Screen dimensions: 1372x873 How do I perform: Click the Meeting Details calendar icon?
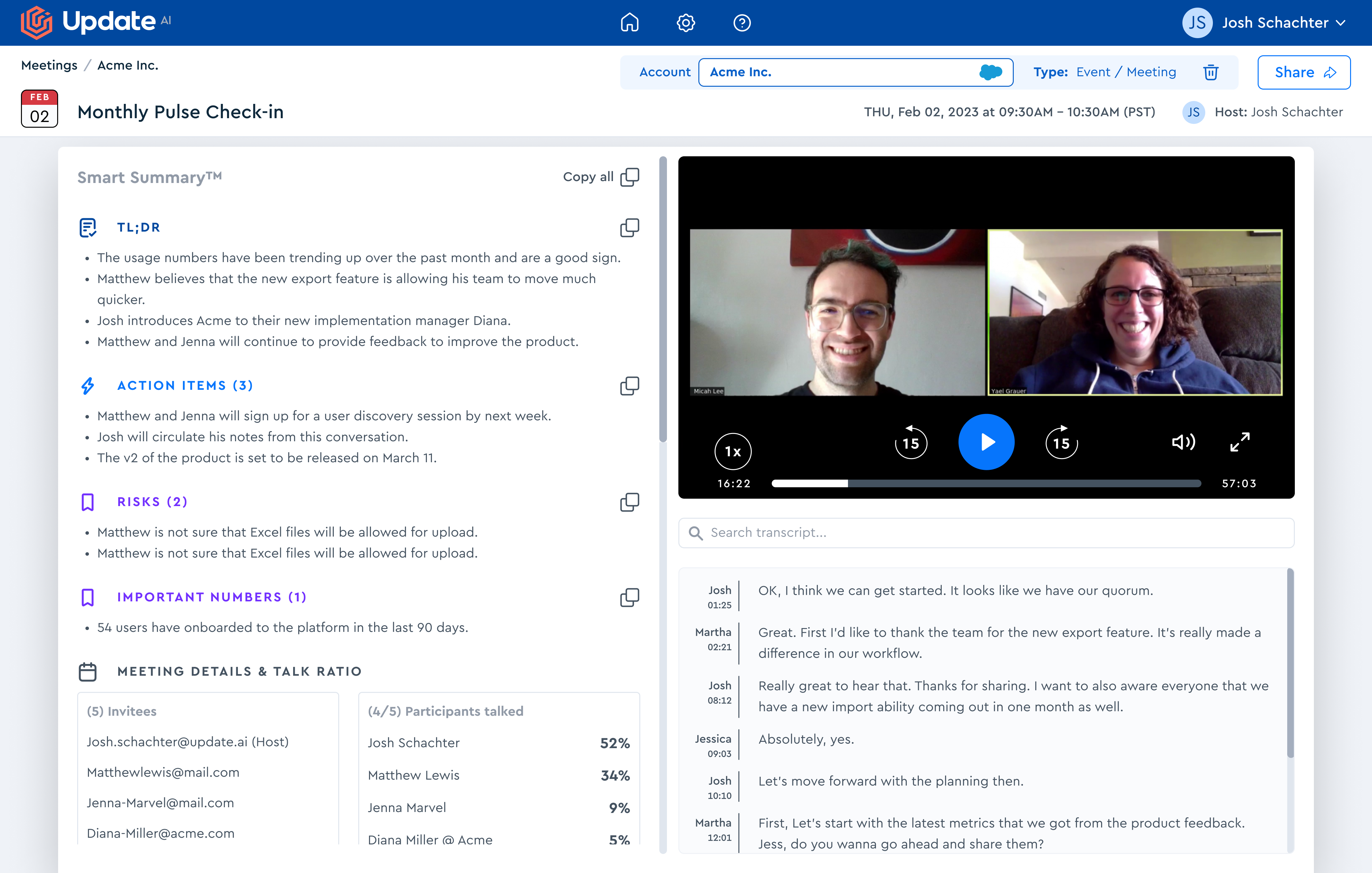(x=88, y=671)
